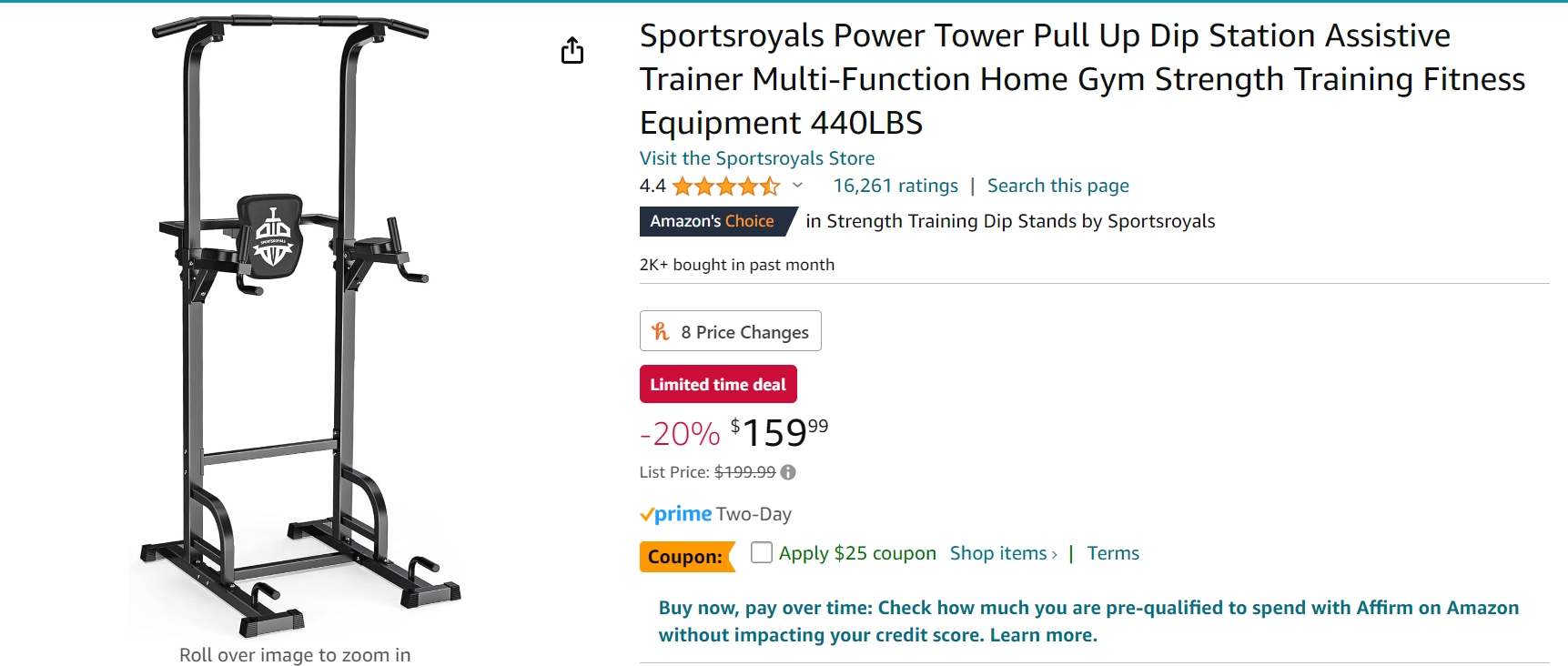
Task: Click the star rating icons
Action: (725, 187)
